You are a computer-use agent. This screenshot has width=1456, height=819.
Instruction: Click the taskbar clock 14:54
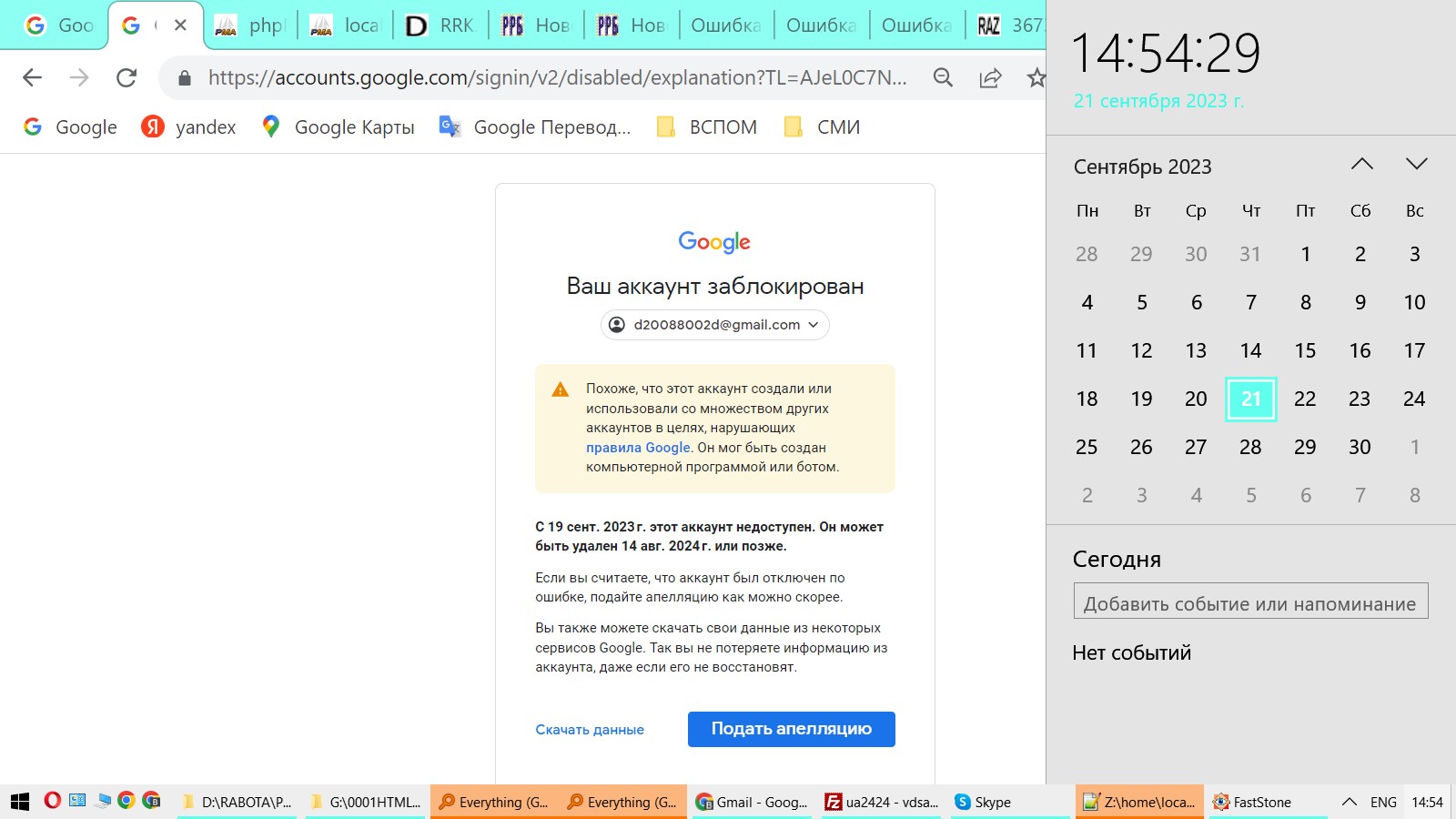pyautogui.click(x=1427, y=802)
